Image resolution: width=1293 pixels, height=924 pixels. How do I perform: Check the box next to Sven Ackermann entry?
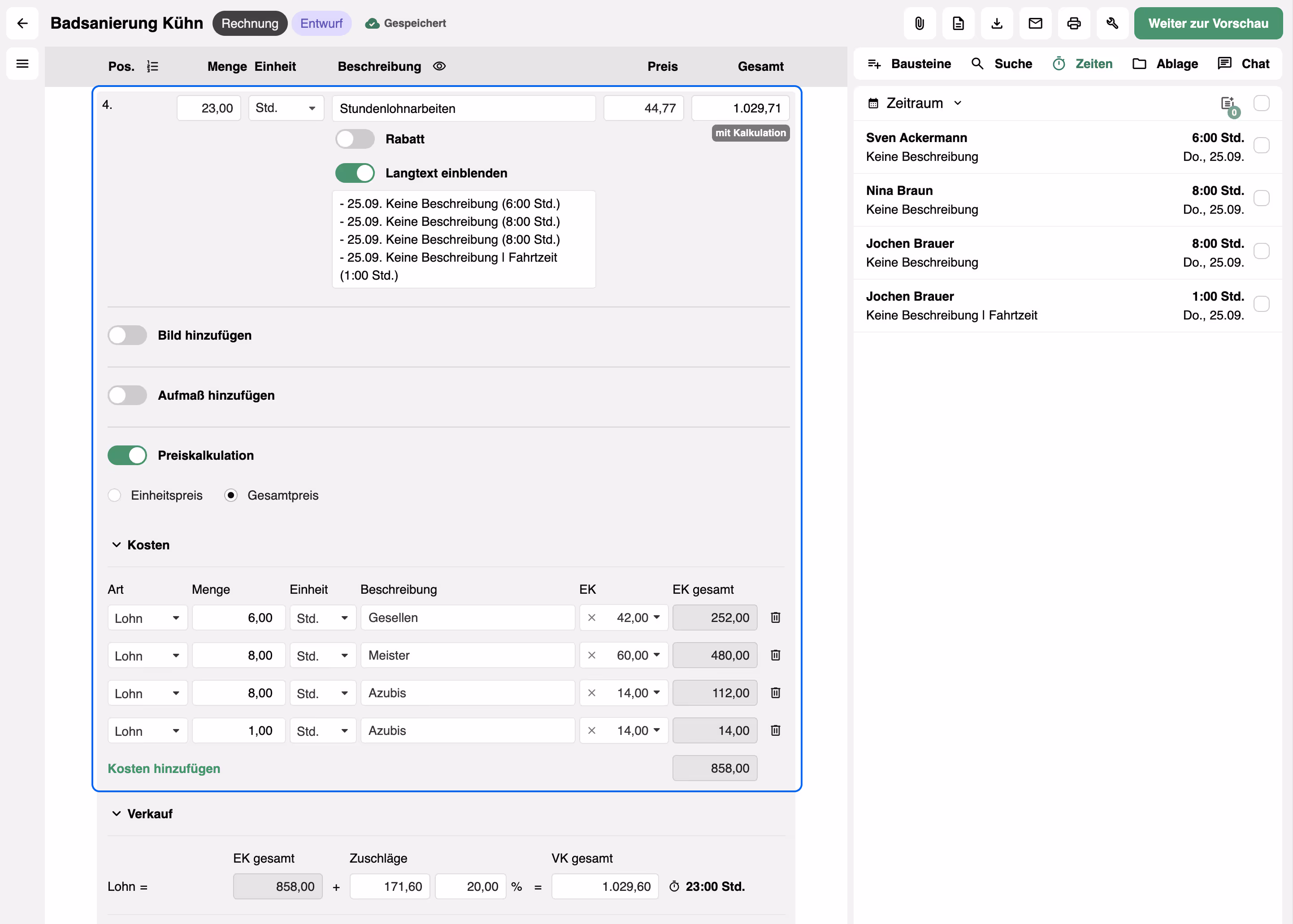point(1261,146)
